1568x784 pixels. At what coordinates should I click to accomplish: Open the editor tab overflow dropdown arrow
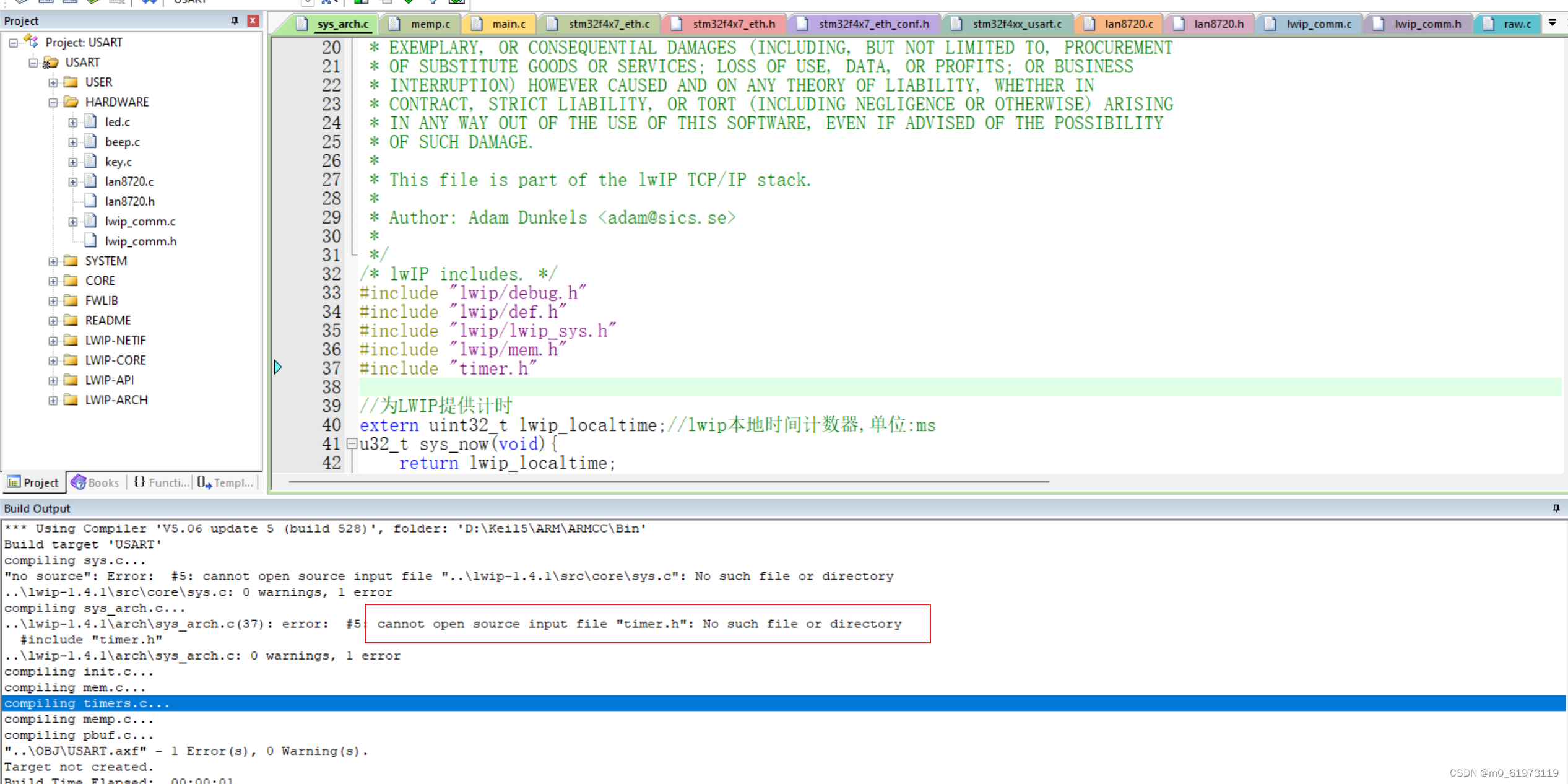click(x=1554, y=22)
